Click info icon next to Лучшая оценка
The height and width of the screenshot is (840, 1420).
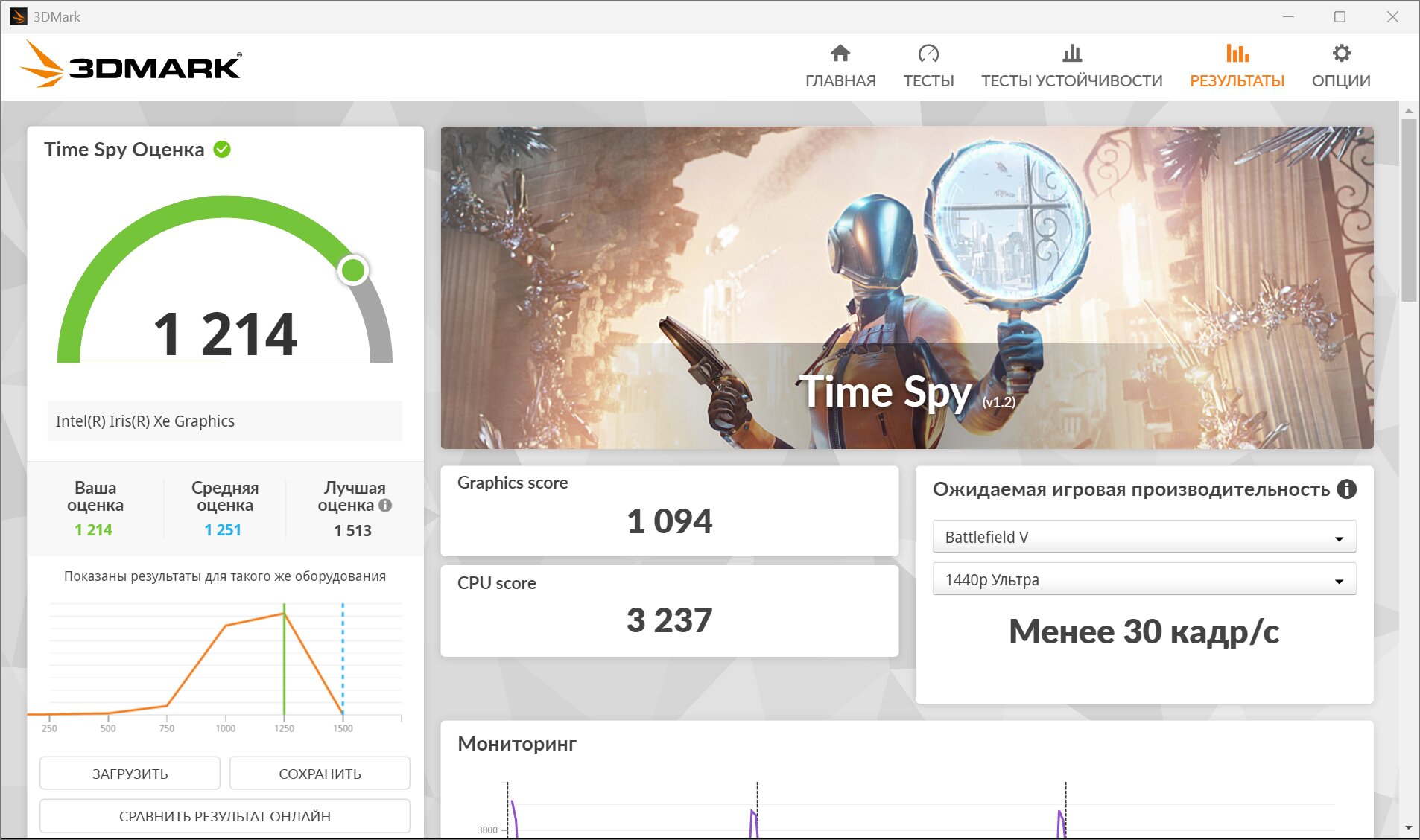(385, 506)
